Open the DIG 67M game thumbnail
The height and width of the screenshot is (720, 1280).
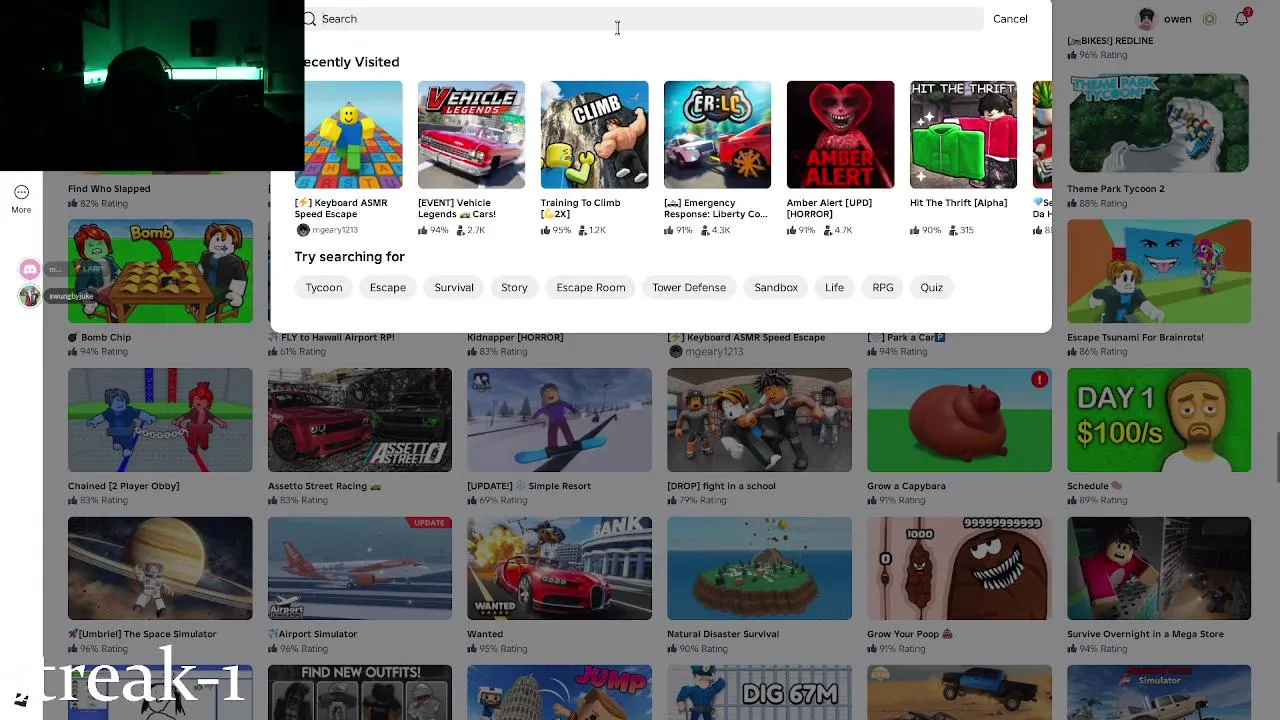(x=759, y=692)
